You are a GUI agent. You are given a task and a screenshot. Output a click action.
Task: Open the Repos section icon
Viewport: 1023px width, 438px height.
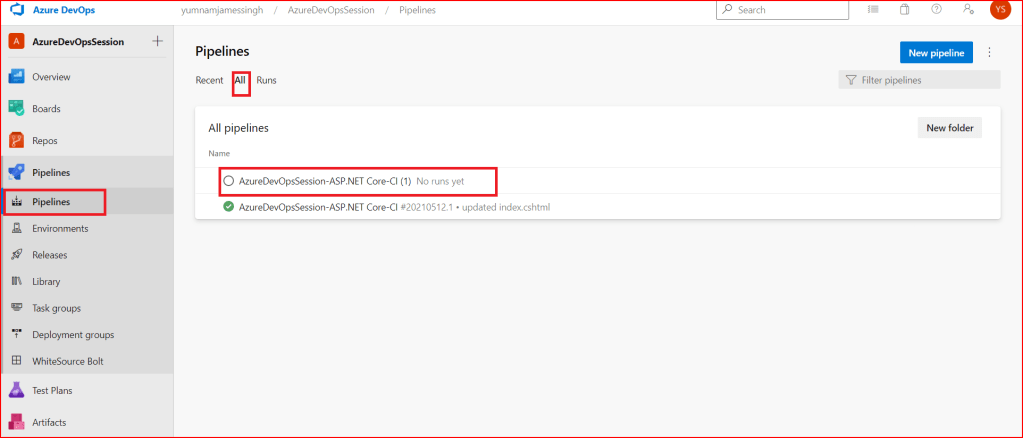(x=17, y=140)
